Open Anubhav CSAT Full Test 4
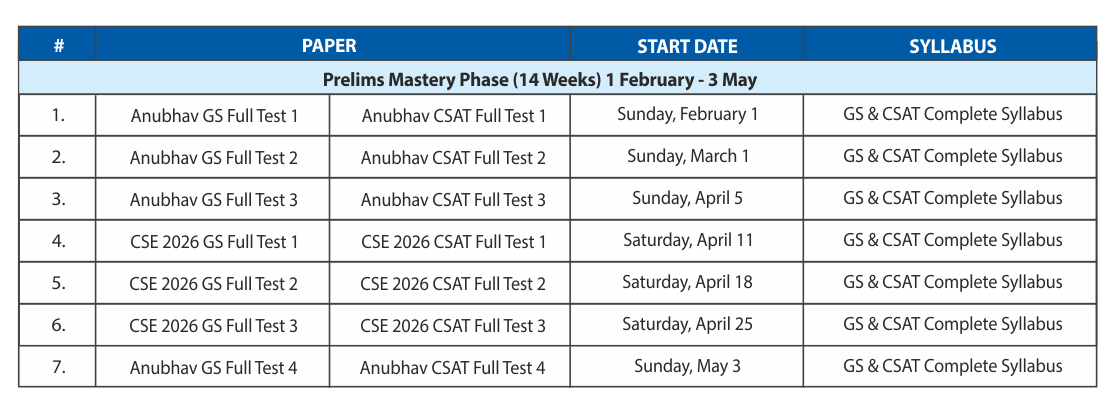This screenshot has width=1116, height=414. click(453, 368)
